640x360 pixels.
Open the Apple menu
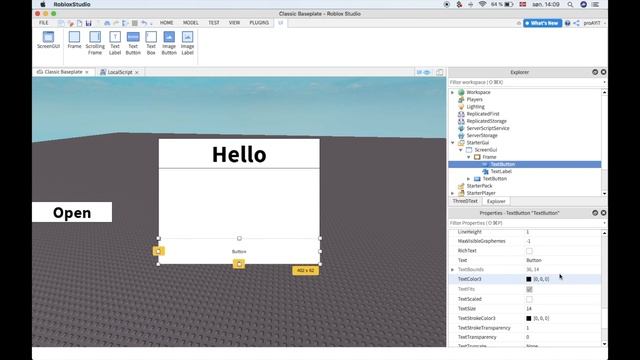tap(43, 4)
